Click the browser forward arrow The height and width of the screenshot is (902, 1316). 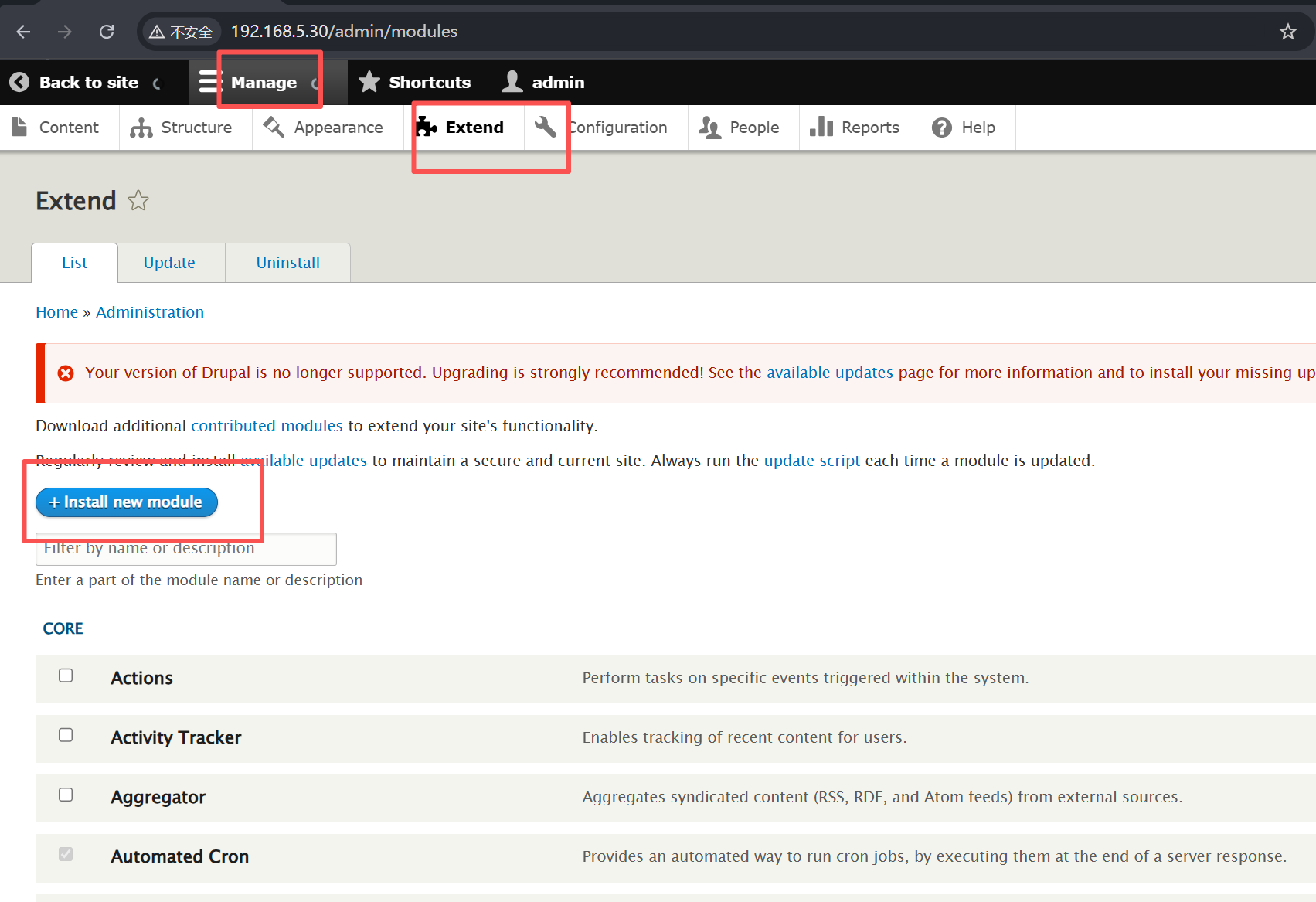click(x=65, y=32)
